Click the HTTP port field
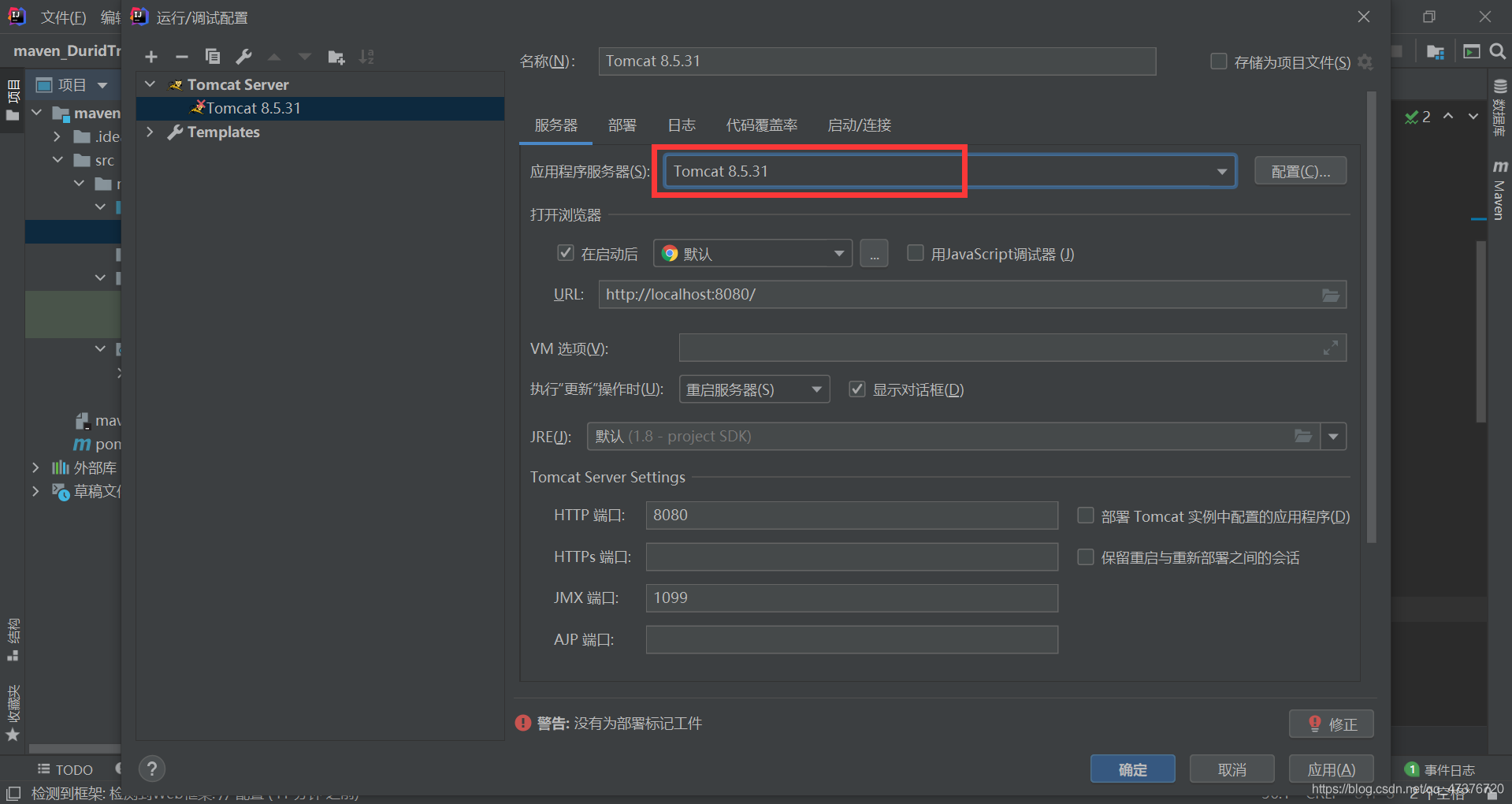Image resolution: width=1512 pixels, height=804 pixels. tap(852, 516)
